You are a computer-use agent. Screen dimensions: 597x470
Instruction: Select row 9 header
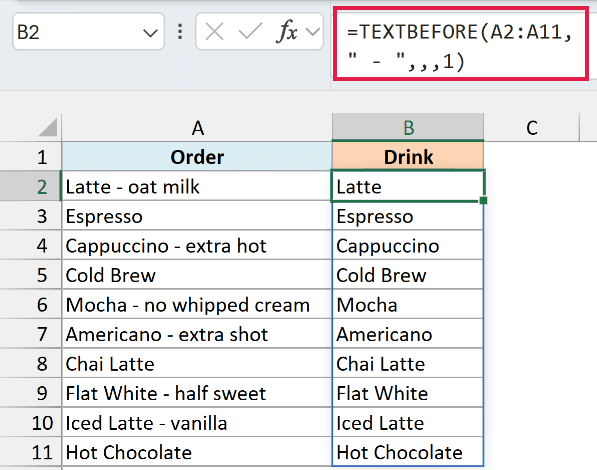pyautogui.click(x=30, y=393)
